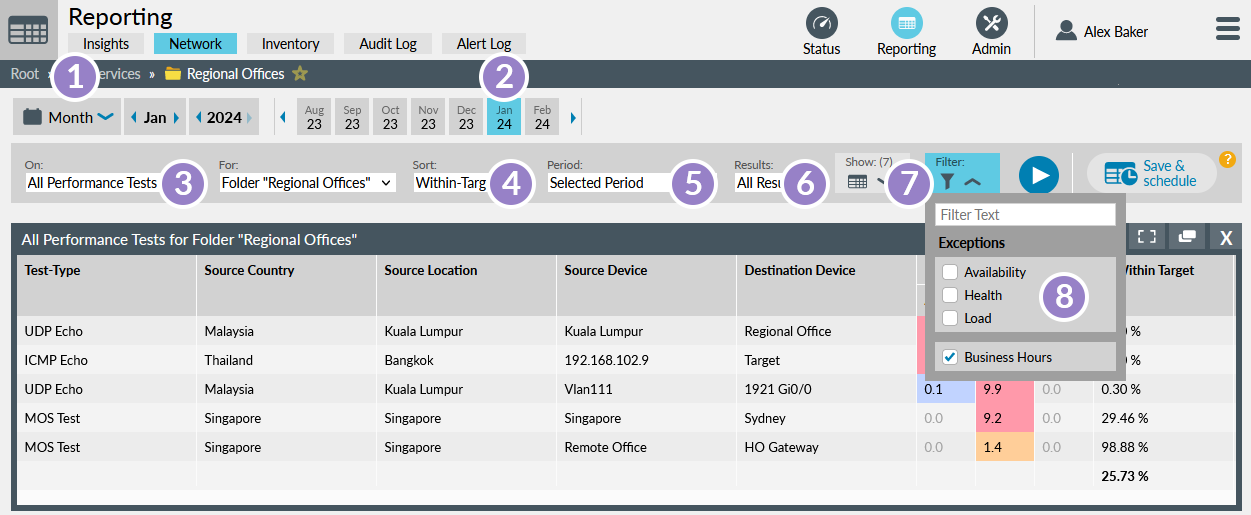
Task: Open the For Folder "Regional Offices" dropdown
Action: [x=307, y=183]
